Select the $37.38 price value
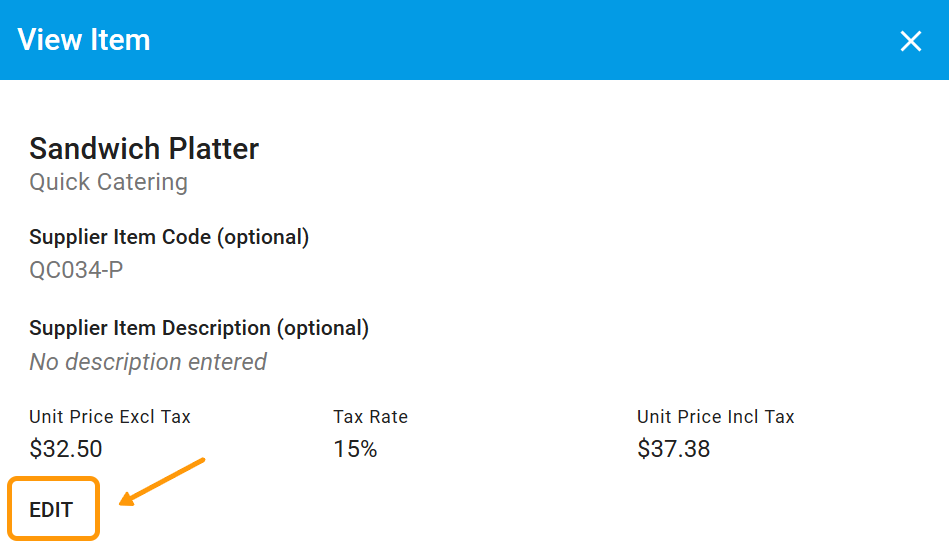 pos(673,449)
